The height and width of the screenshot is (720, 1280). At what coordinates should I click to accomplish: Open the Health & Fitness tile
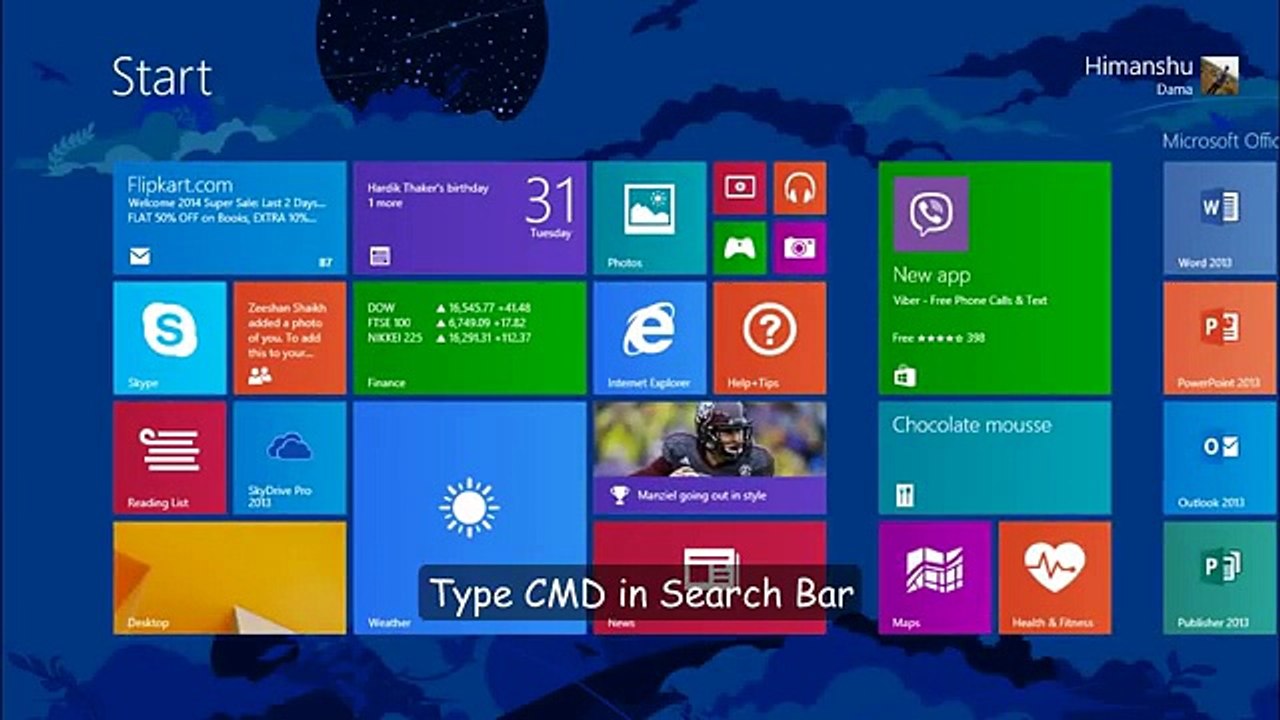point(1055,578)
